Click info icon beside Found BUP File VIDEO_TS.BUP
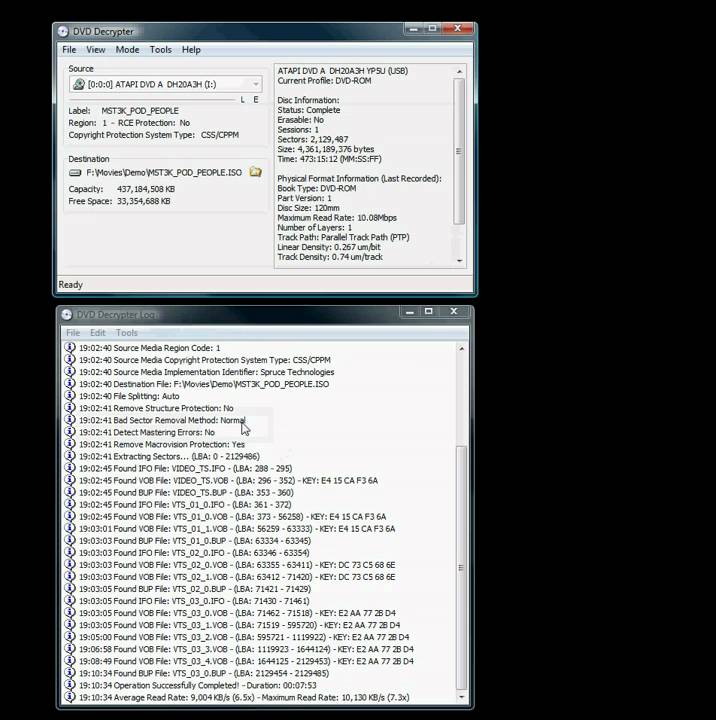 (x=70, y=492)
